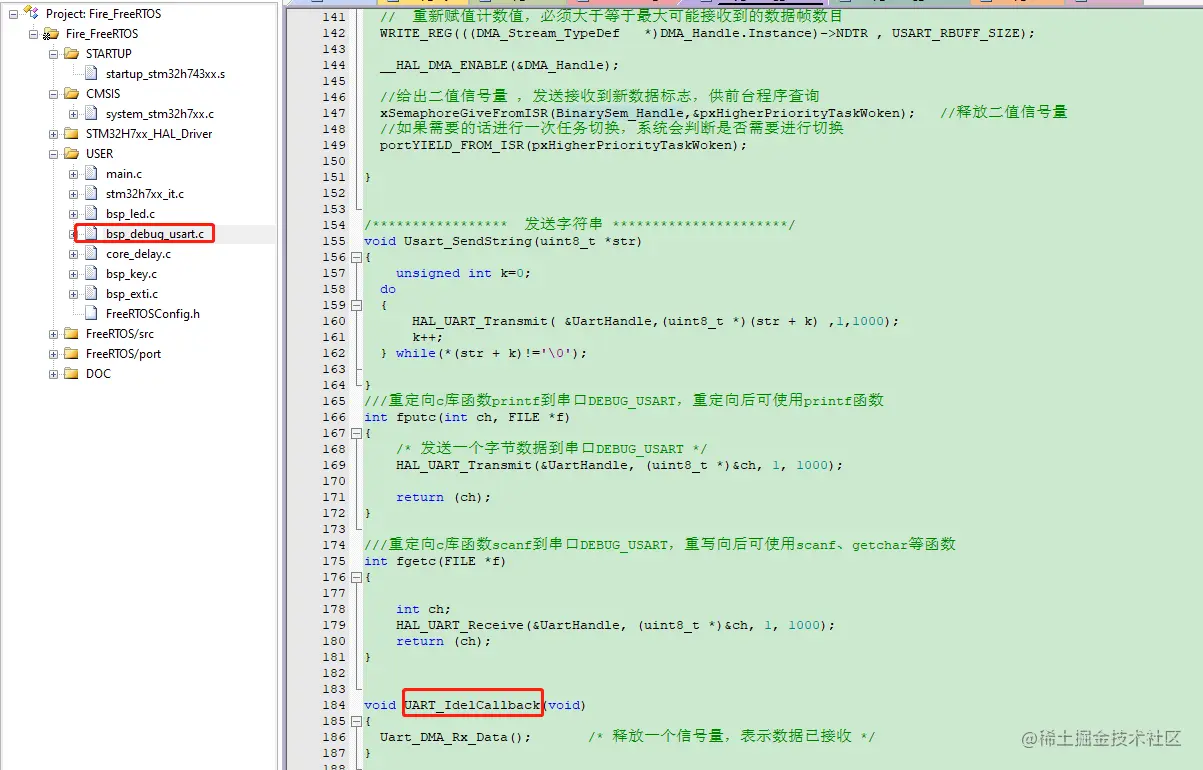Click the FreeRTOS/port group label

(123, 353)
